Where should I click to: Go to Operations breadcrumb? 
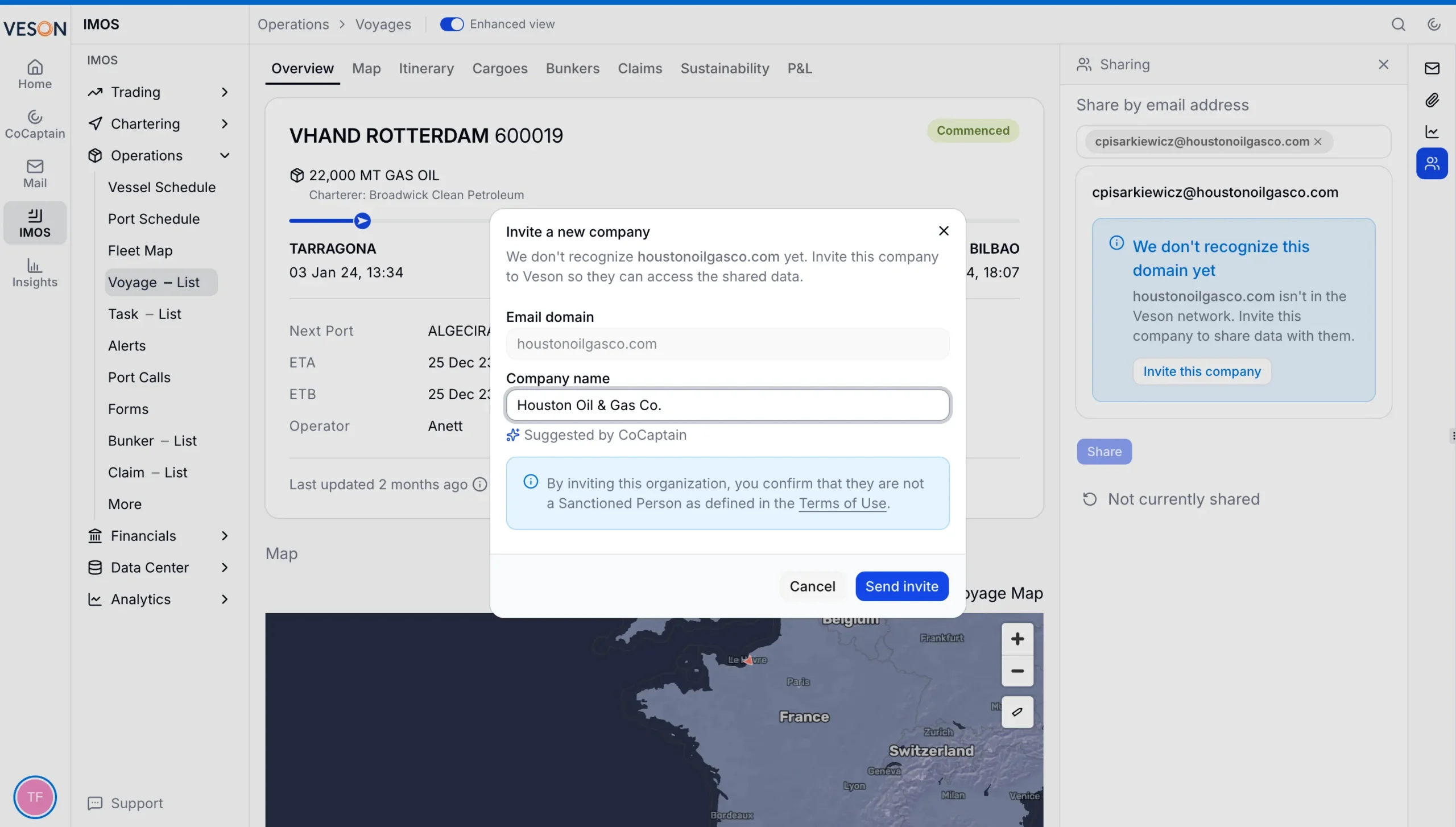tap(293, 24)
